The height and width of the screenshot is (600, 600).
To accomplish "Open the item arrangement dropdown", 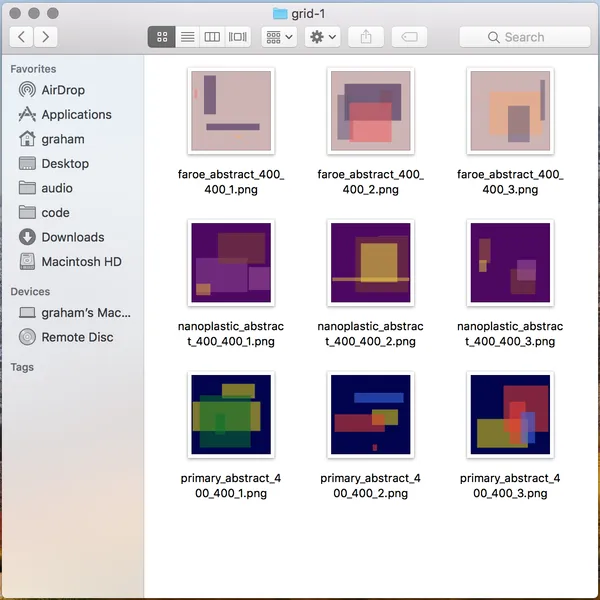I will [279, 37].
